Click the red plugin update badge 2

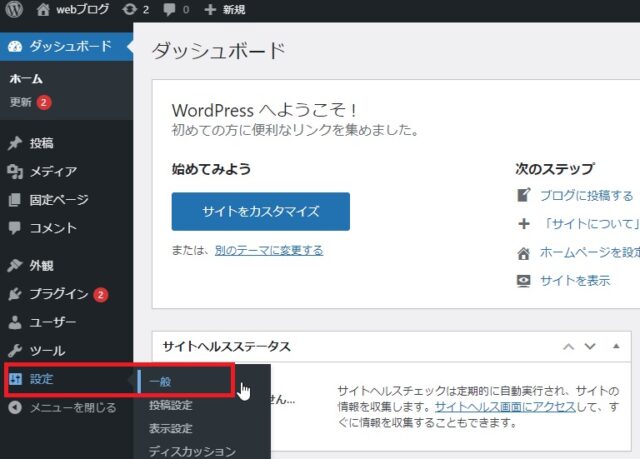101,294
